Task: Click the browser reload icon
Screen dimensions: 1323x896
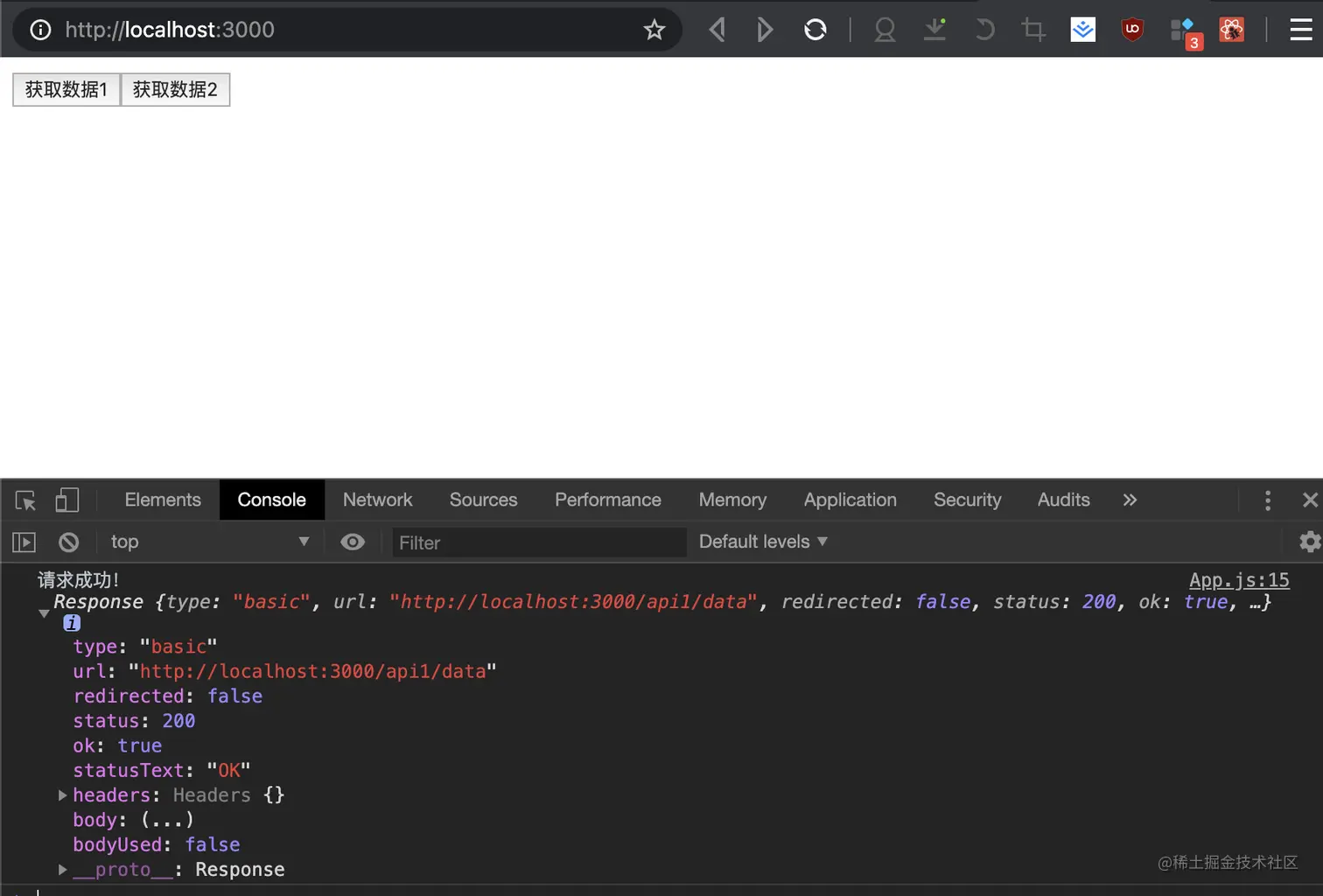Action: (x=815, y=30)
